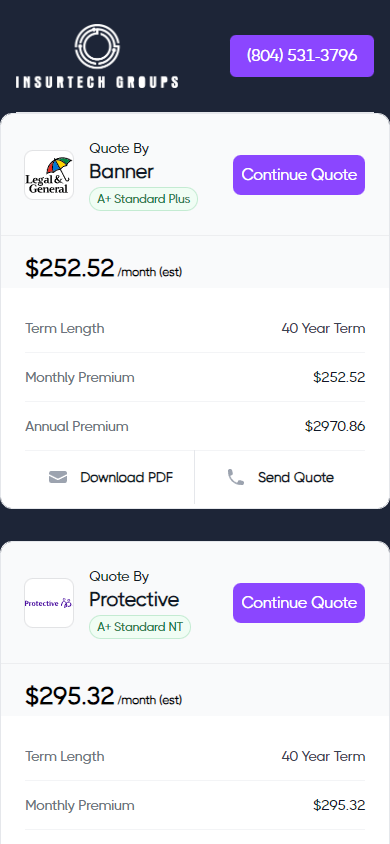Click the Protective company logo
390x844 pixels.
[49, 603]
